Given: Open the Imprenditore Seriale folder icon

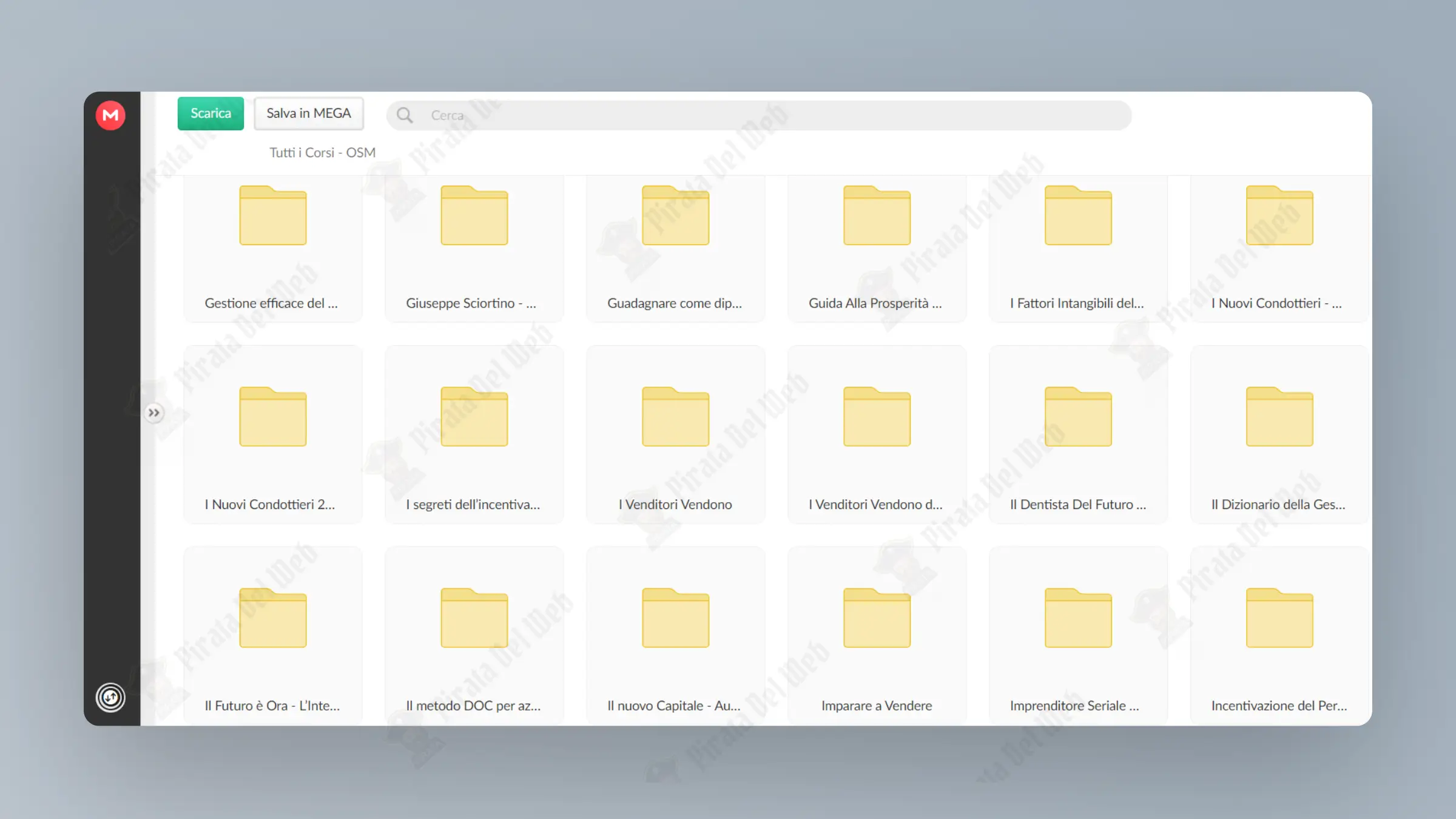Looking at the screenshot, I should pos(1079,618).
